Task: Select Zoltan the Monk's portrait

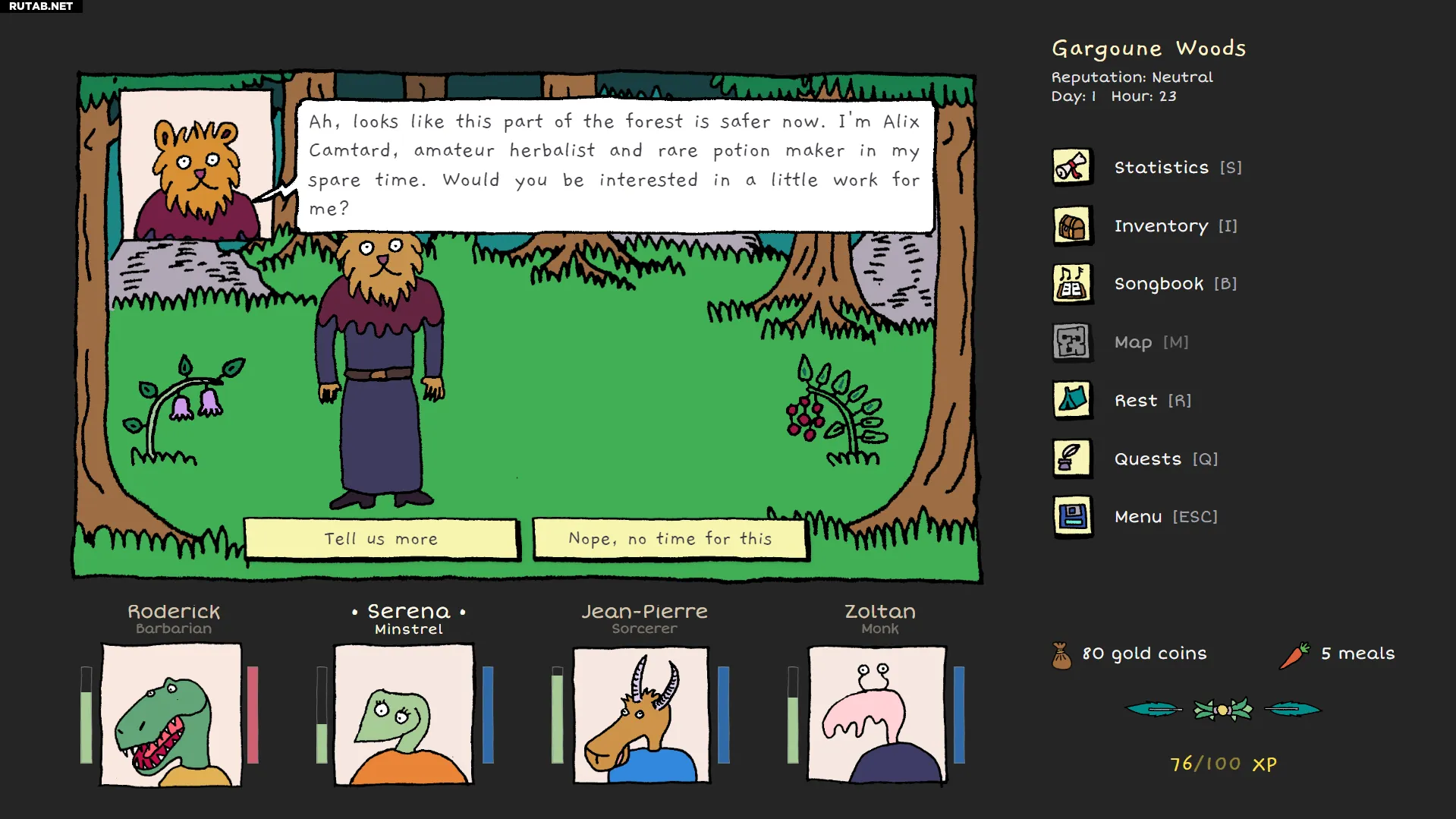Action: 878,715
